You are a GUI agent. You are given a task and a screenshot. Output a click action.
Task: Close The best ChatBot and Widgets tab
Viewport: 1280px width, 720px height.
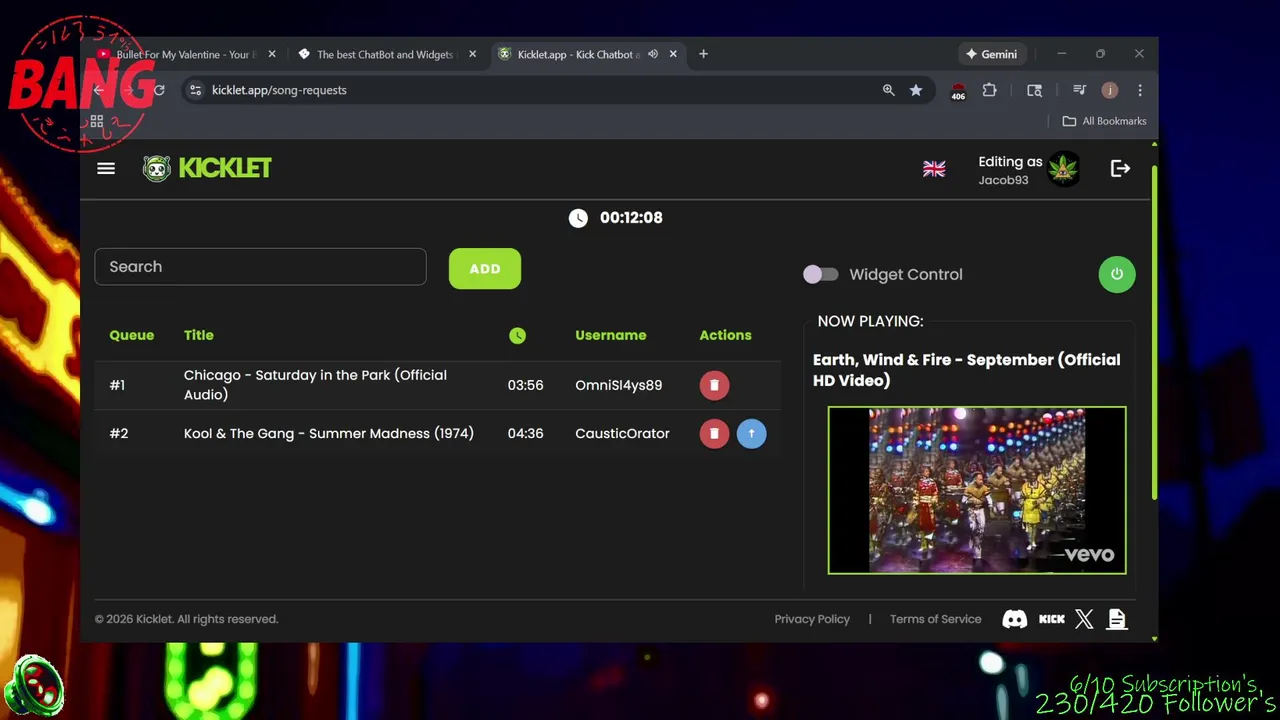click(x=472, y=54)
